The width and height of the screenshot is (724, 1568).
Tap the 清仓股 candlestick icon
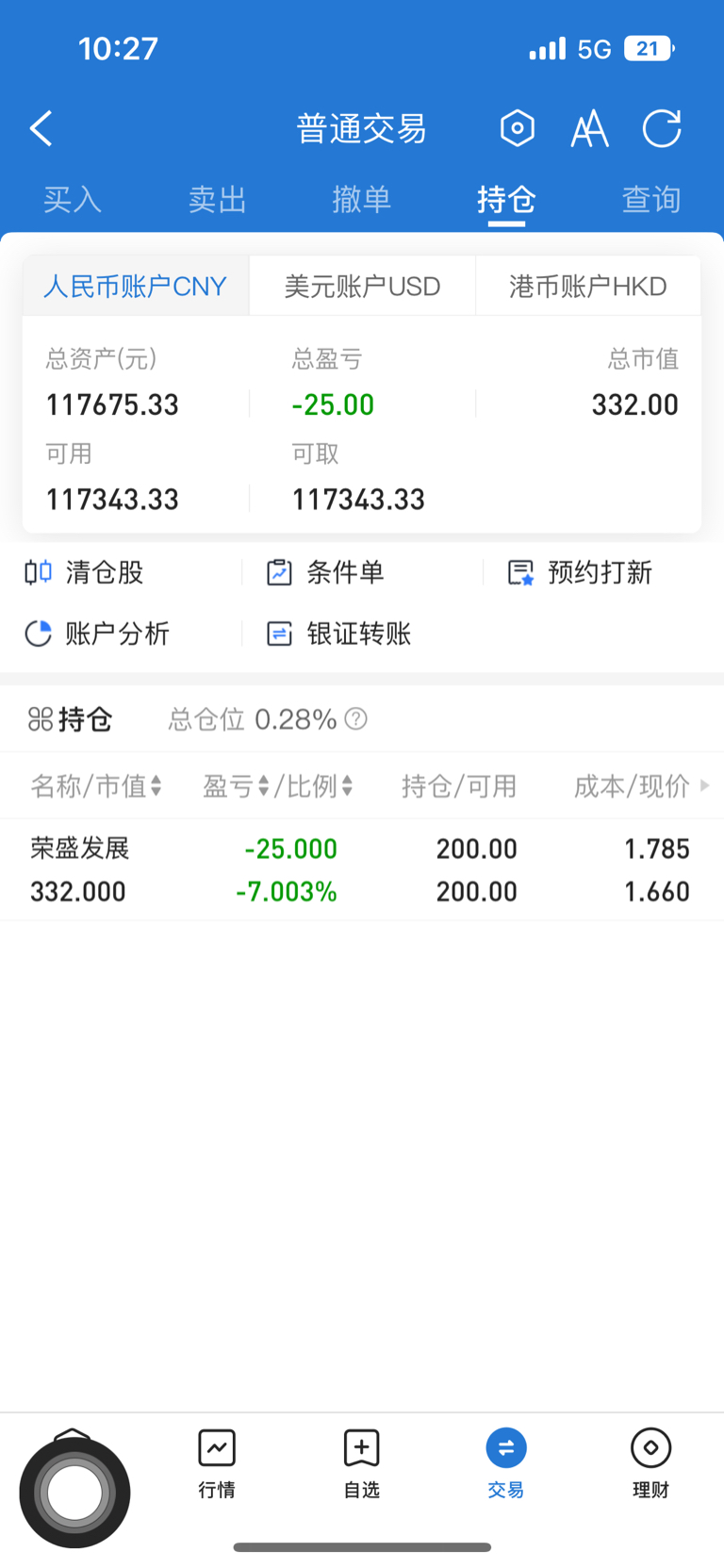[38, 571]
